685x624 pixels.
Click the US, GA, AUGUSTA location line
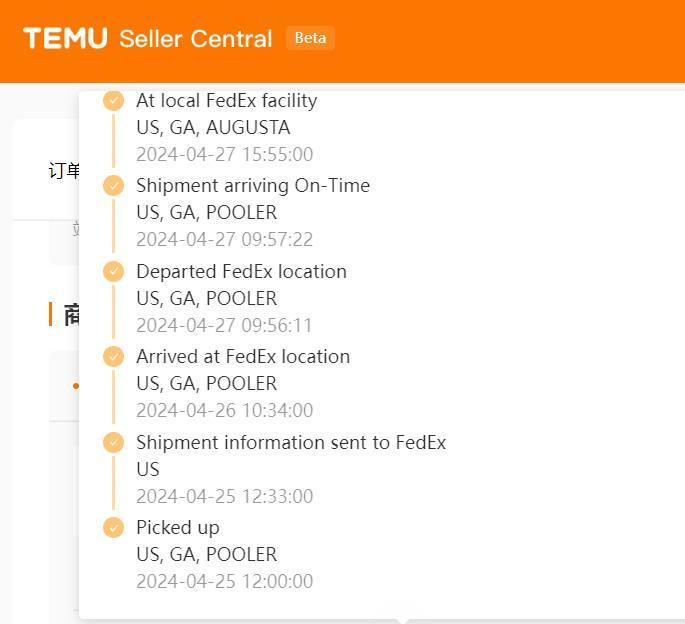coord(213,128)
